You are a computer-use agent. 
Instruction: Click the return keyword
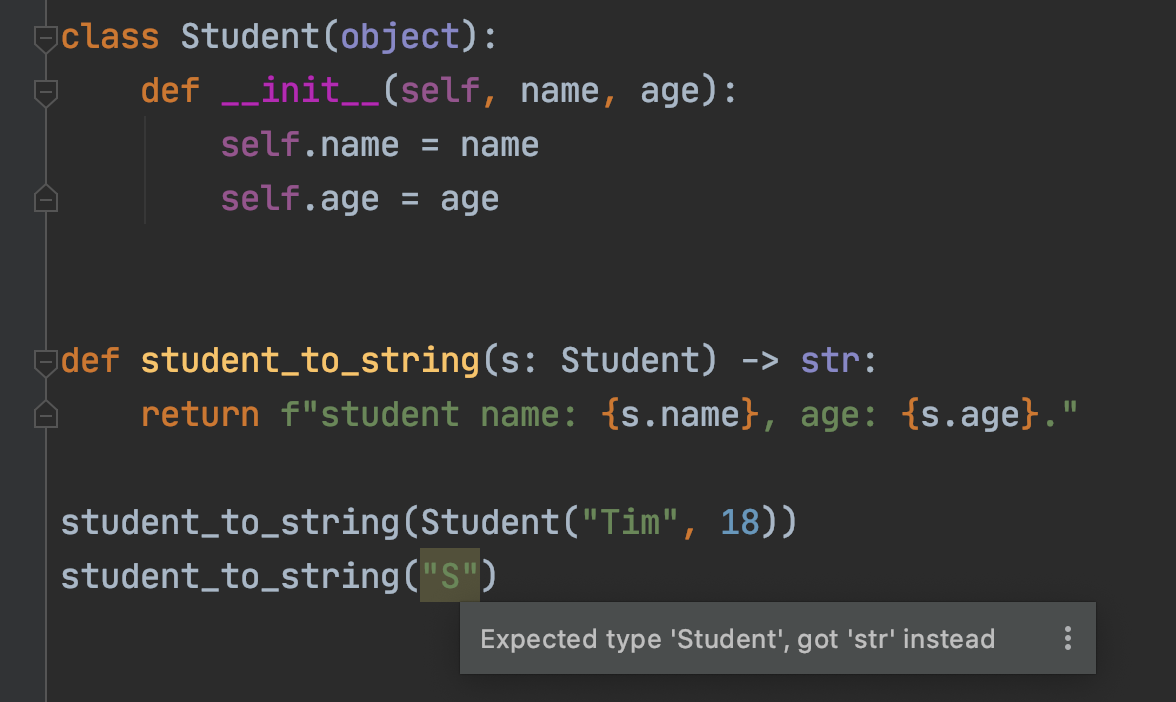tap(200, 414)
